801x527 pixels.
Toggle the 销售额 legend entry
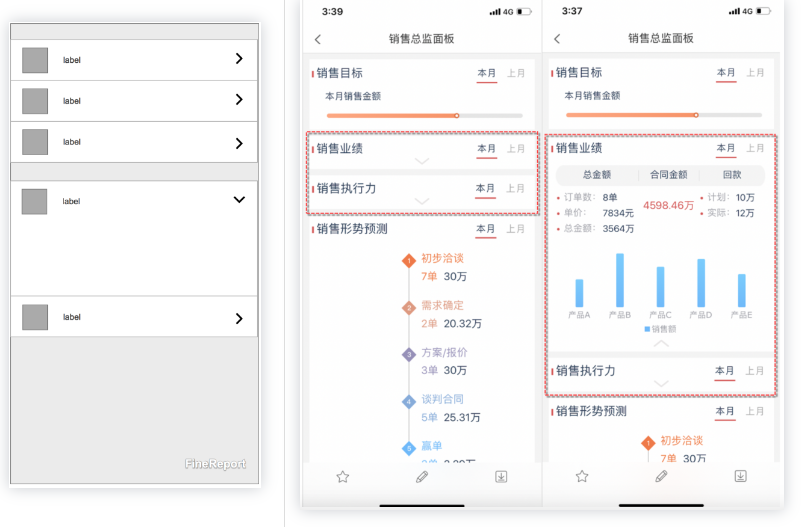(x=661, y=329)
